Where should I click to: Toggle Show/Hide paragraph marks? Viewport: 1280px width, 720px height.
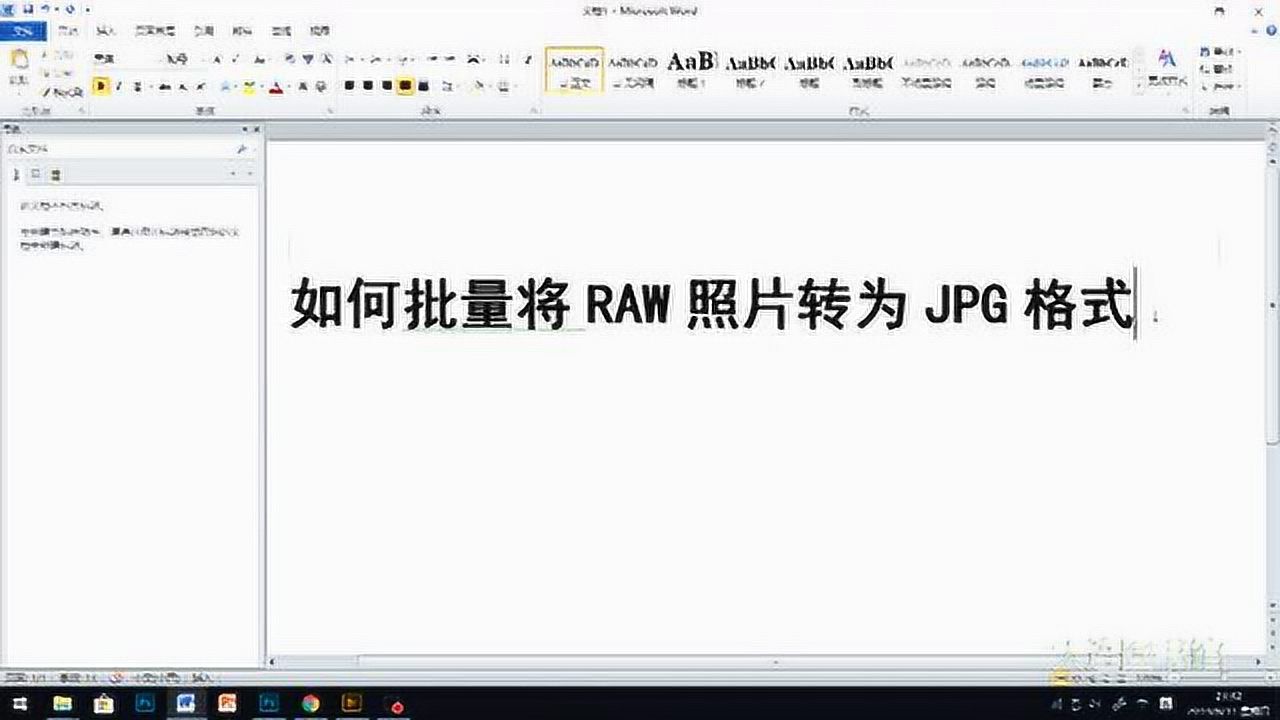527,59
